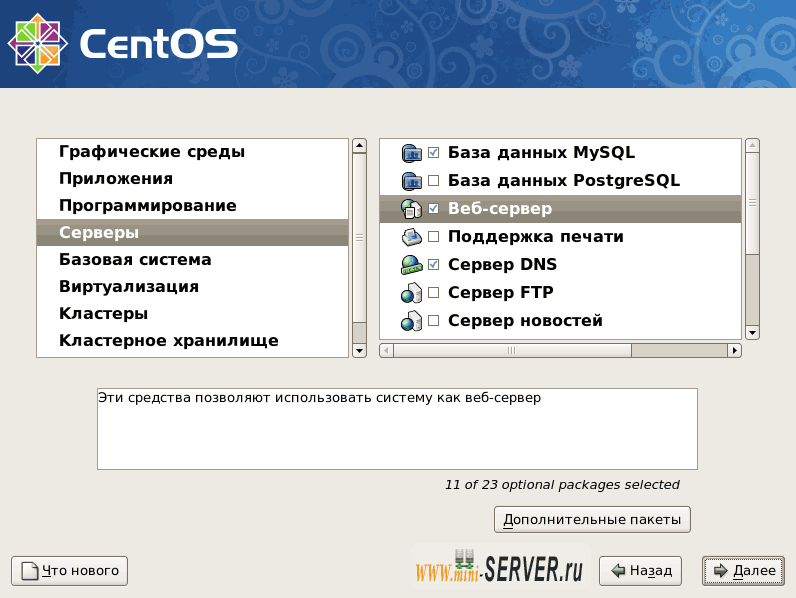
Task: Select the Программирование category
Action: pos(192,206)
